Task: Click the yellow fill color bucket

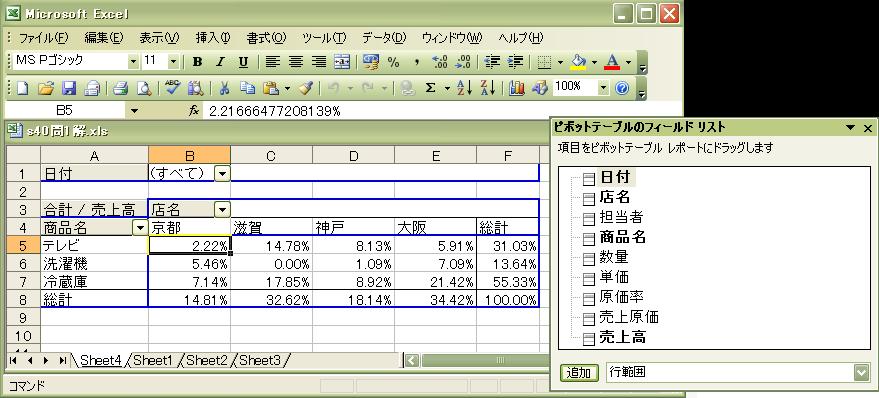Action: click(578, 62)
